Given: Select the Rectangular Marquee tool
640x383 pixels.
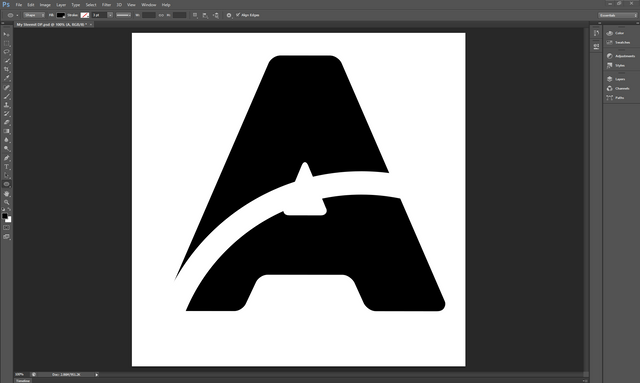Looking at the screenshot, I should click(7, 43).
